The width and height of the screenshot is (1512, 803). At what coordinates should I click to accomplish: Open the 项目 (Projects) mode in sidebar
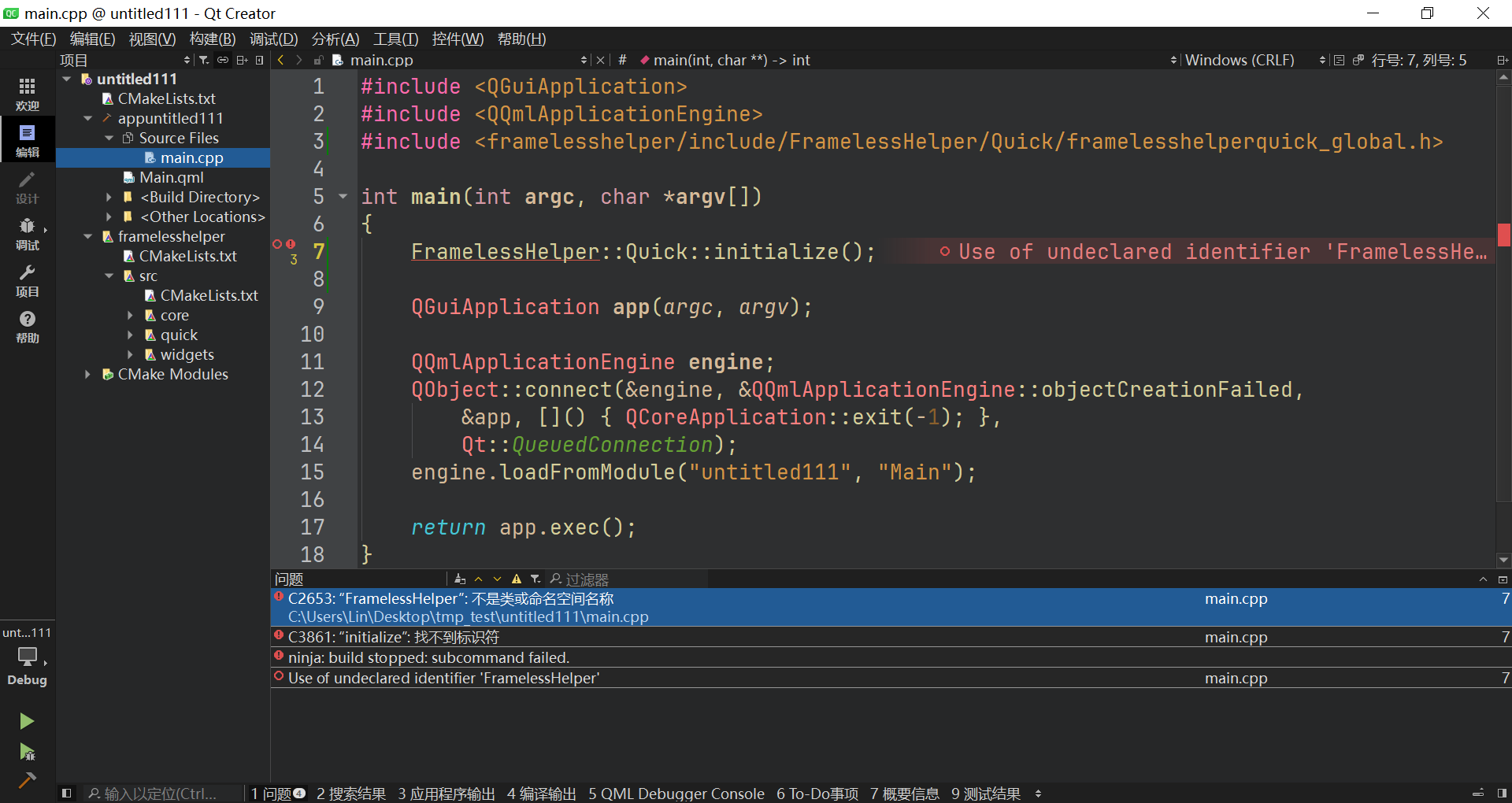click(x=28, y=279)
